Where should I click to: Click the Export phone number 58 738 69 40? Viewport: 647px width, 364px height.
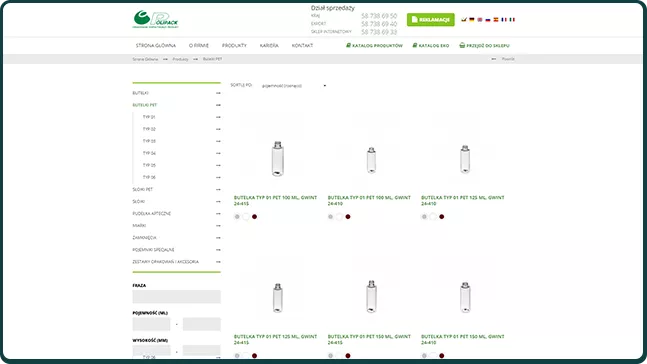point(379,24)
